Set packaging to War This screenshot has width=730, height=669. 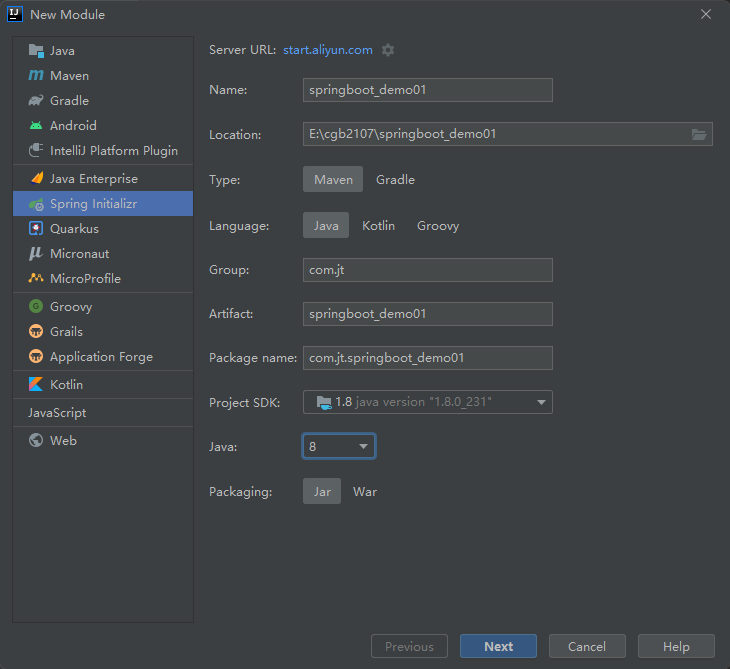pos(365,492)
